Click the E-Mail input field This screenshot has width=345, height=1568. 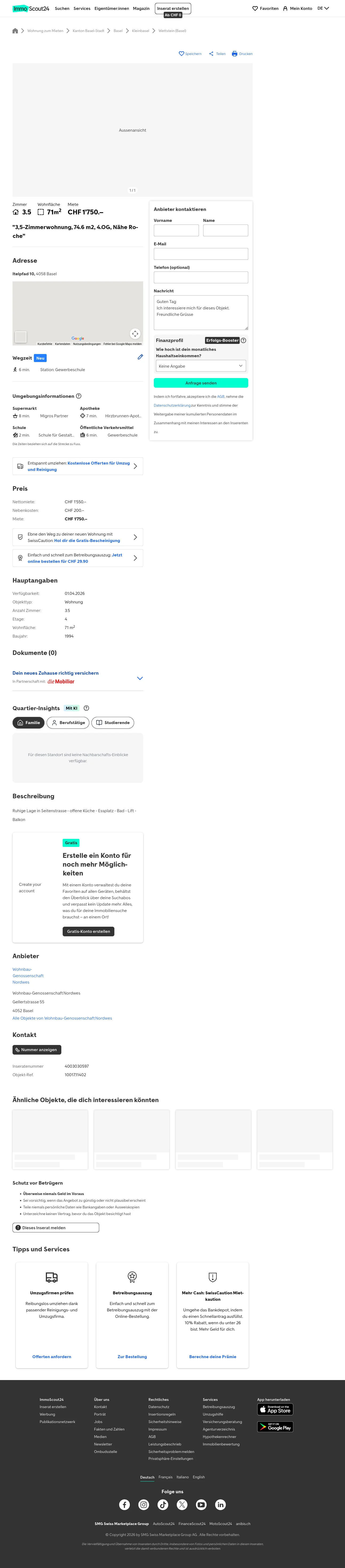(200, 254)
